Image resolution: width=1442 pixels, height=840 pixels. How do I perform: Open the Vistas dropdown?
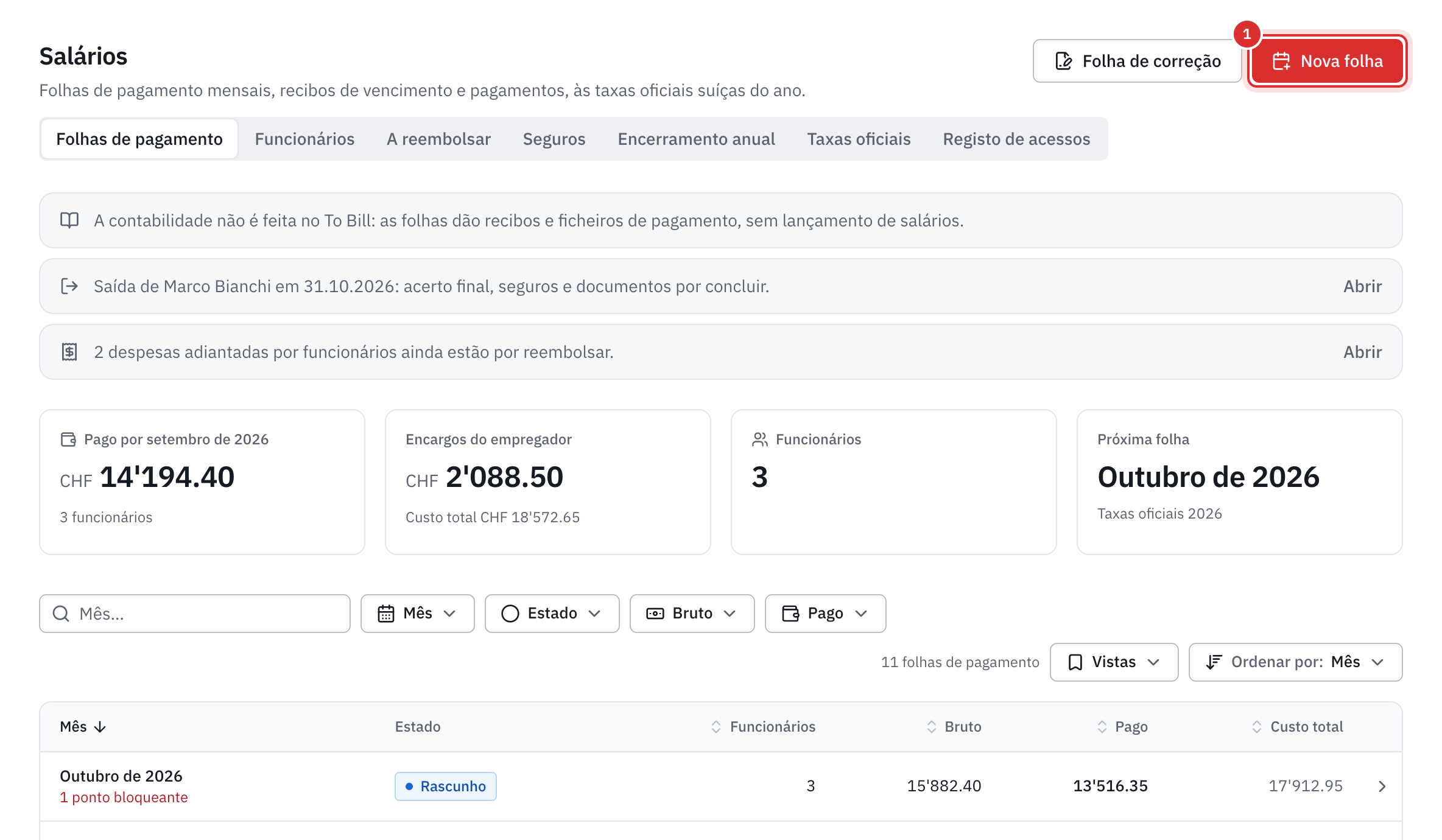coord(1114,662)
